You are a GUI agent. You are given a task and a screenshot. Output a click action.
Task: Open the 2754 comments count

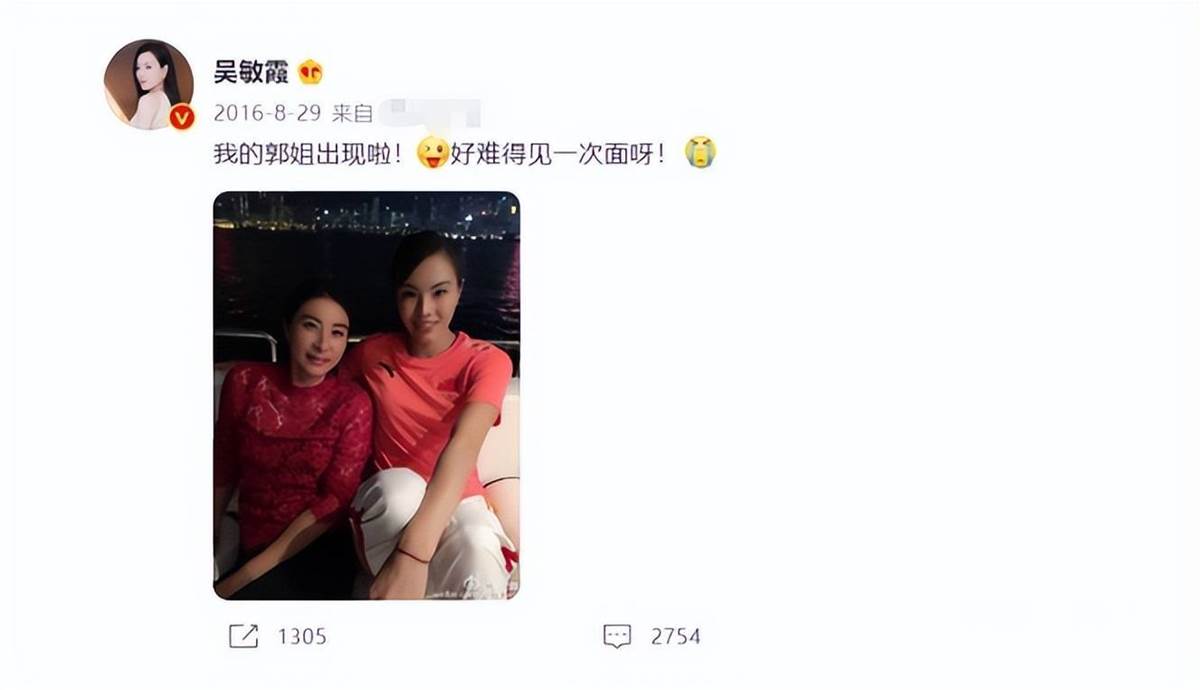pos(675,636)
